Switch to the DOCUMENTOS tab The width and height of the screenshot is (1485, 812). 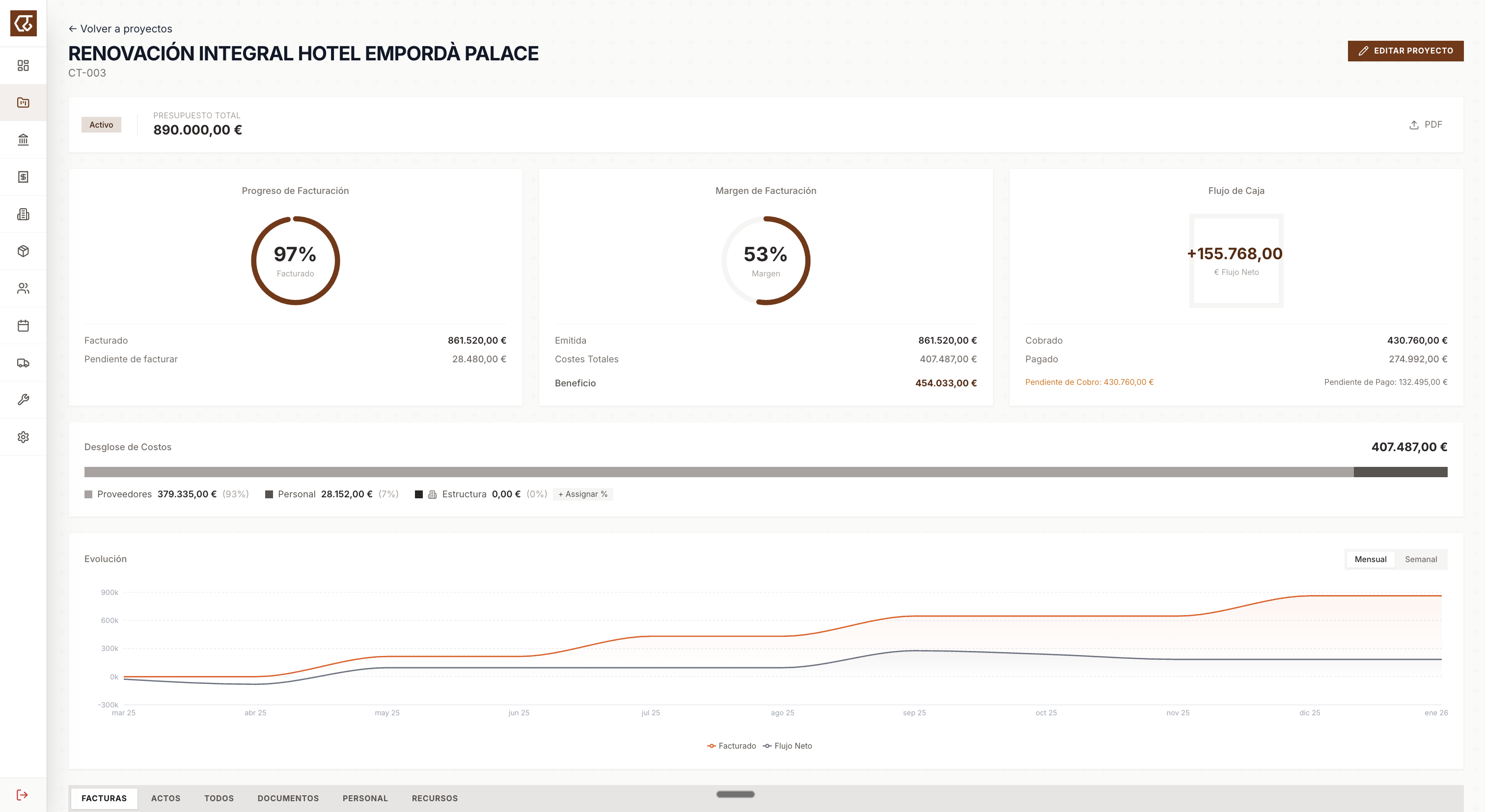[288, 799]
